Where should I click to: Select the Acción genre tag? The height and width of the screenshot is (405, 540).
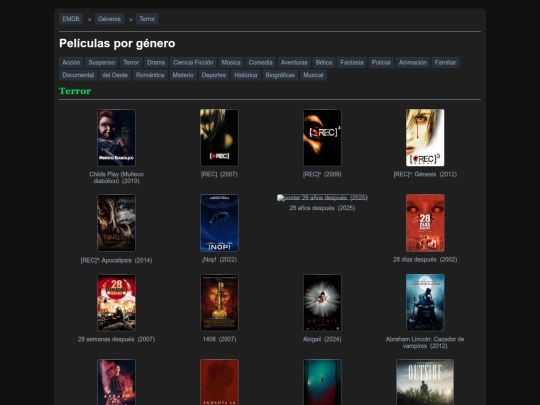[71, 62]
